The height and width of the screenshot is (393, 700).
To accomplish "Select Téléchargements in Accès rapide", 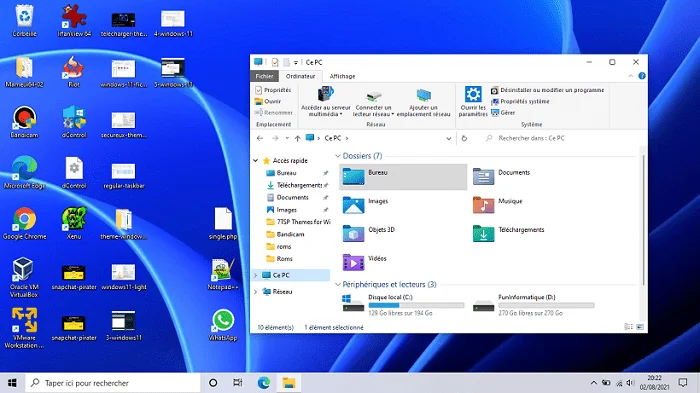I will pos(295,185).
